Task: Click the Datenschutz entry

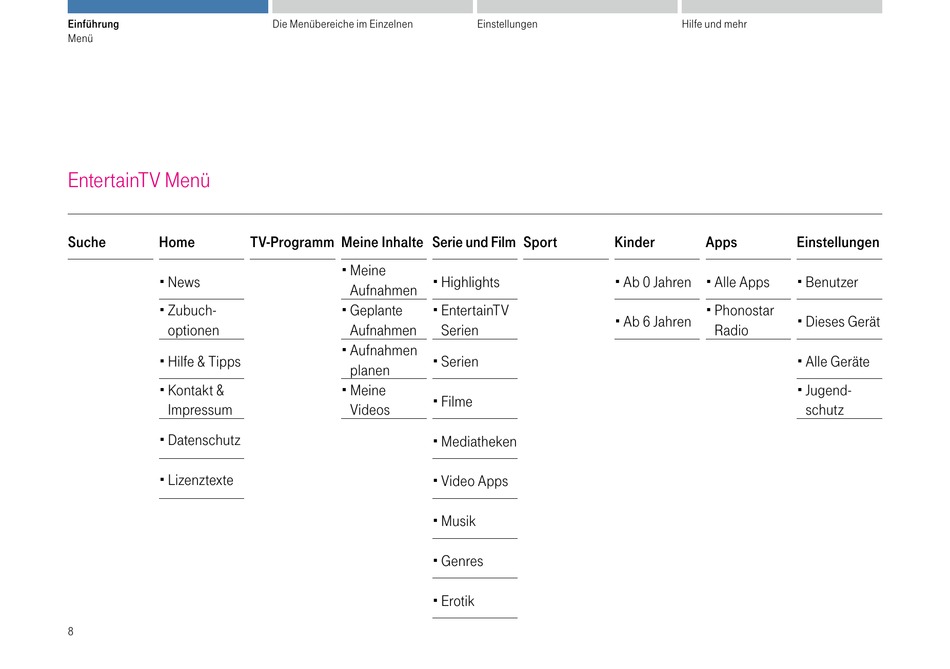Action: coord(204,441)
